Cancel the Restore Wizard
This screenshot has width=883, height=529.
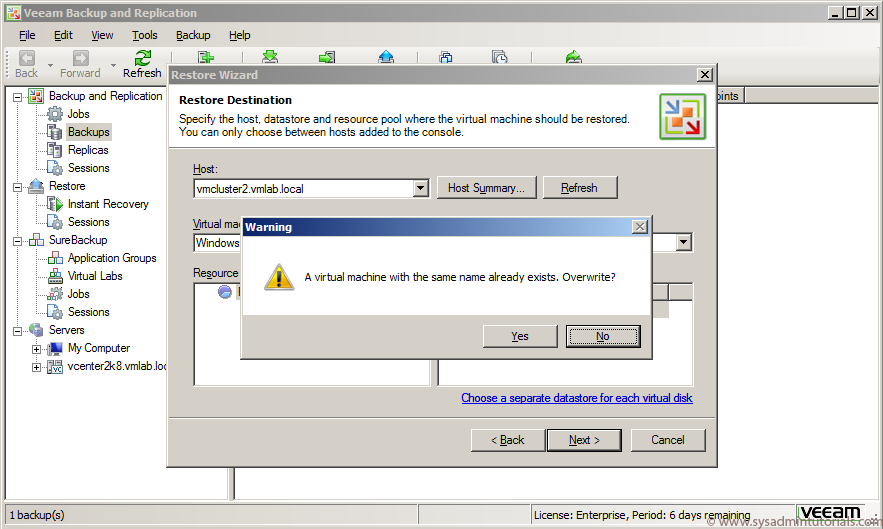(x=668, y=440)
